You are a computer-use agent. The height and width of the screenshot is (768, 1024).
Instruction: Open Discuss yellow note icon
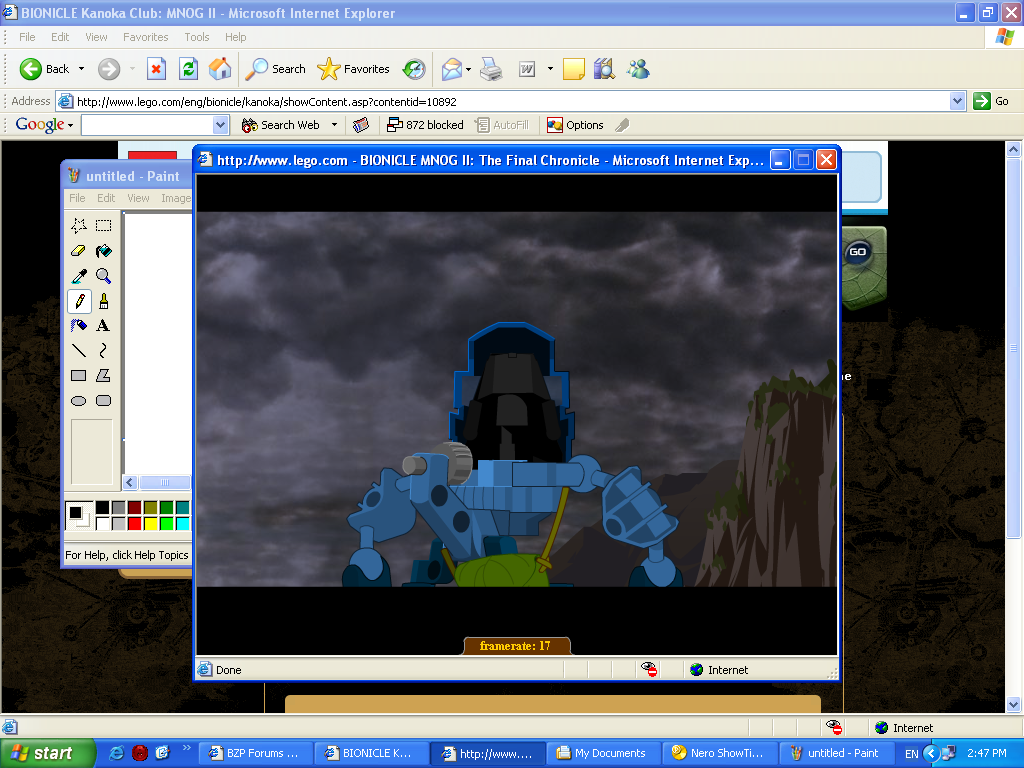tap(573, 69)
